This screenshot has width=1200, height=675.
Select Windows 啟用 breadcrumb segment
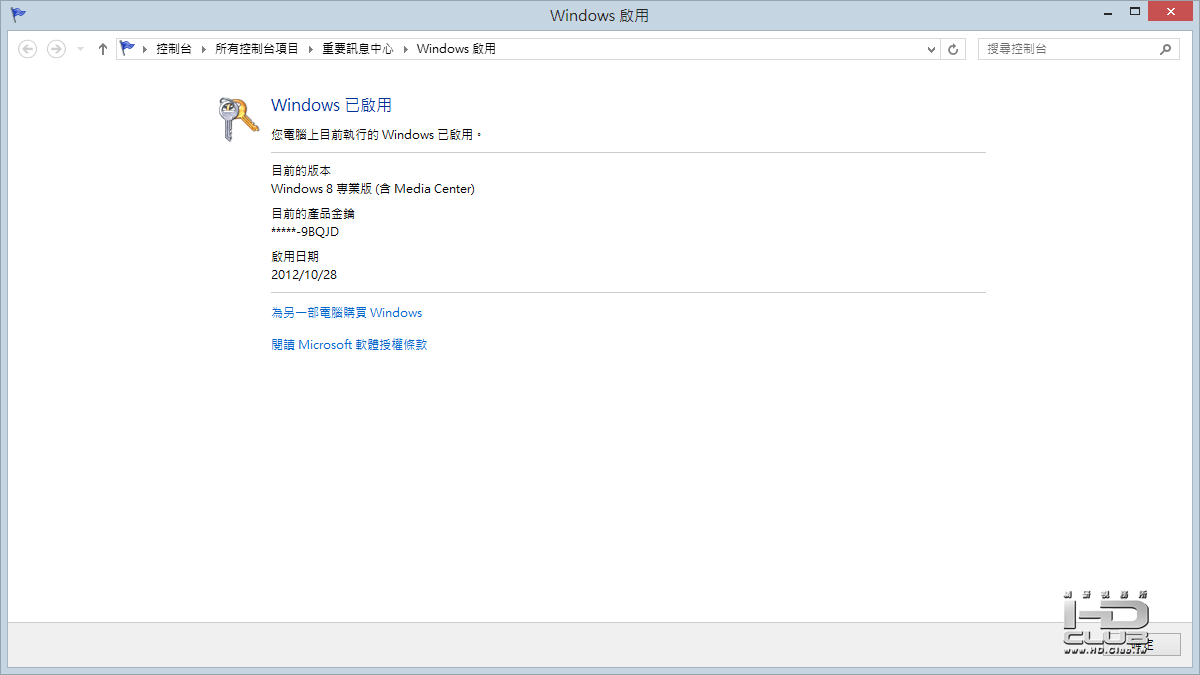click(456, 49)
